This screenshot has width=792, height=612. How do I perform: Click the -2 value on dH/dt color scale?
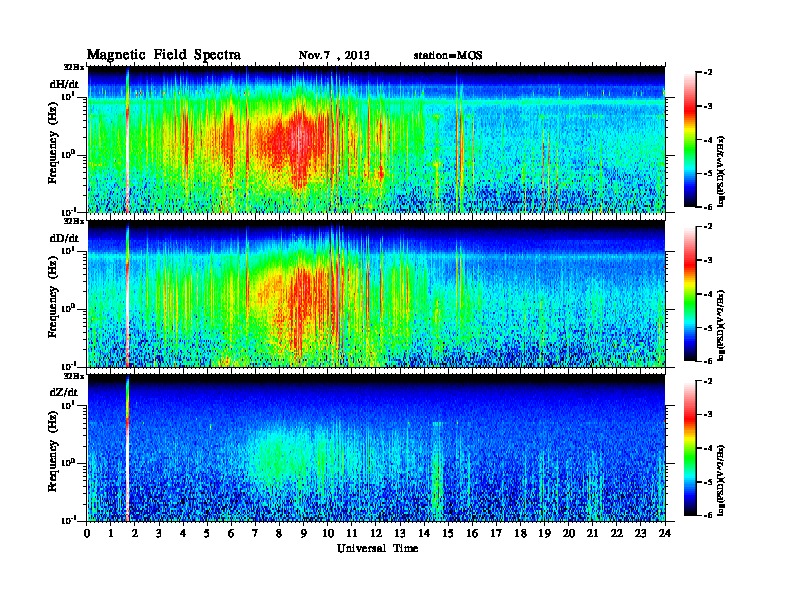coord(708,73)
